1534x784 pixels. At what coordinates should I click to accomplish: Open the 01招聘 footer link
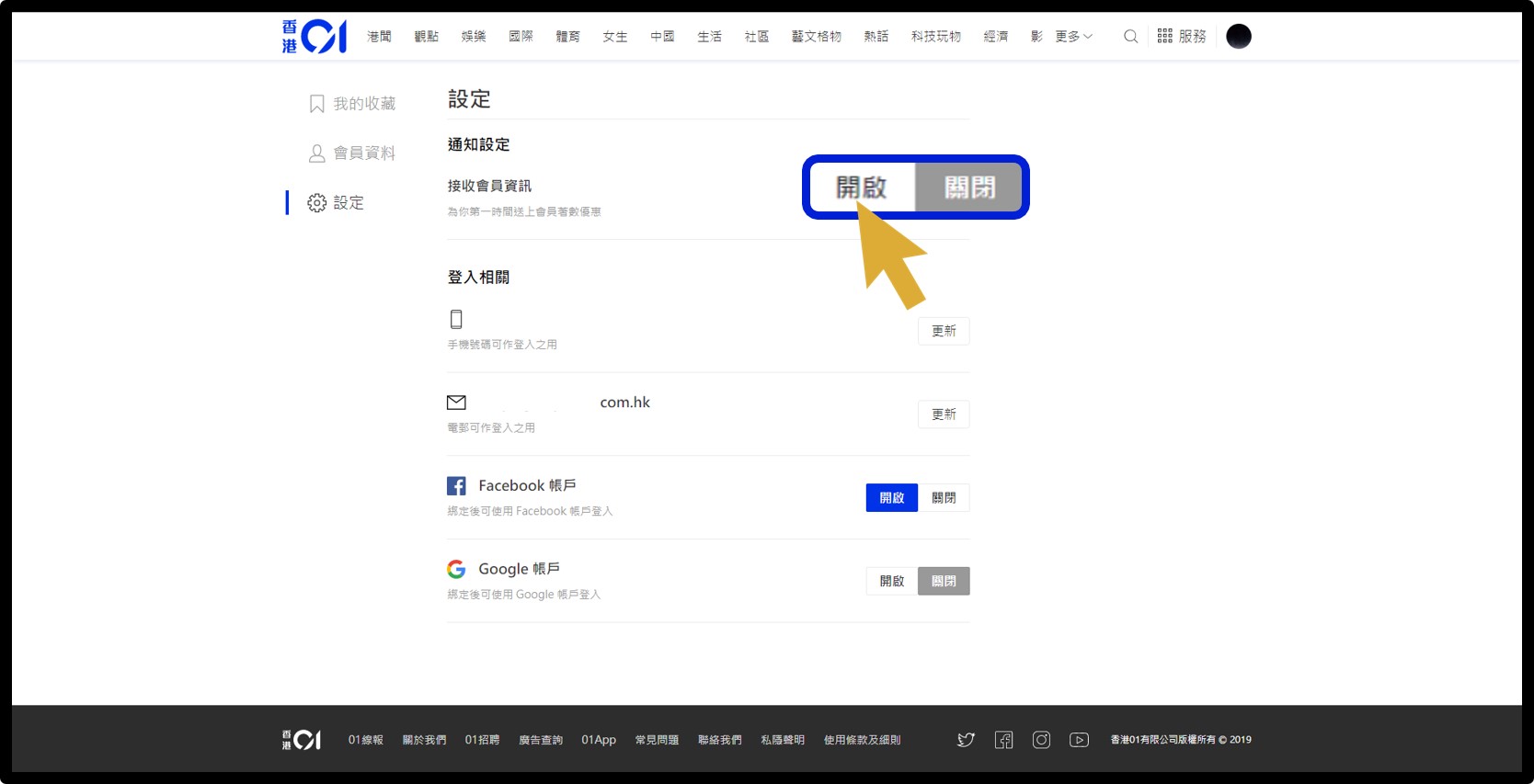point(482,740)
